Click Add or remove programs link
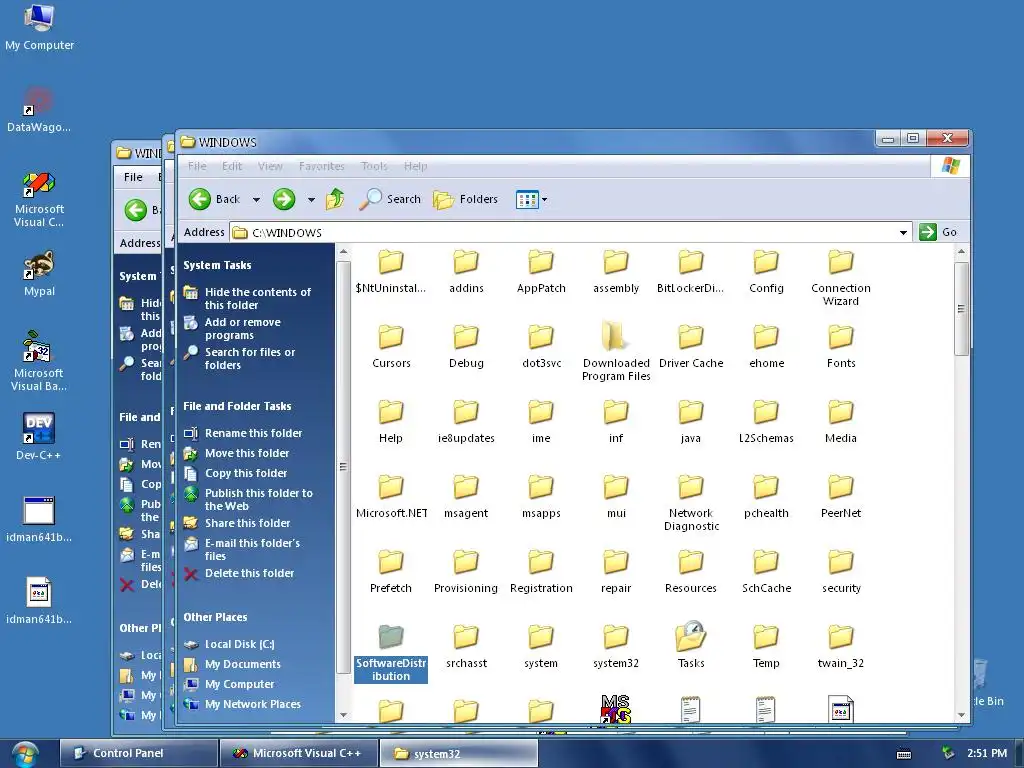This screenshot has height=768, width=1024. click(x=243, y=328)
